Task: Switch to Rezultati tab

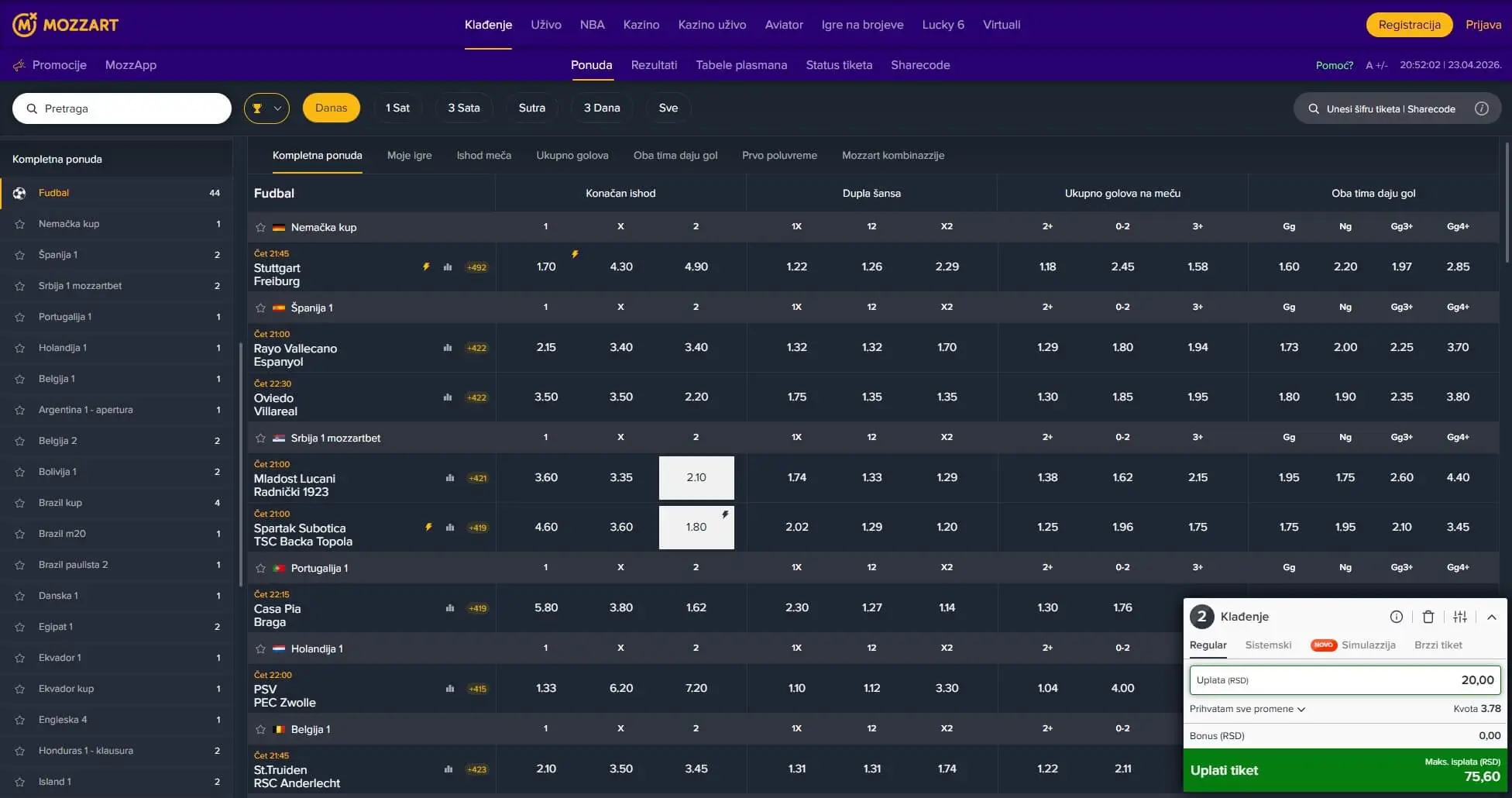Action: click(x=654, y=65)
